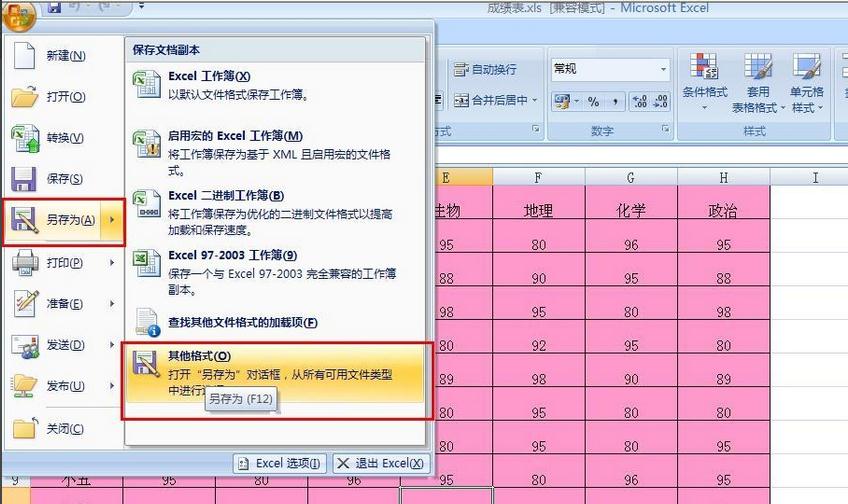Click the Office button orb
Screen dimensions: 848x504
pyautogui.click(x=18, y=14)
